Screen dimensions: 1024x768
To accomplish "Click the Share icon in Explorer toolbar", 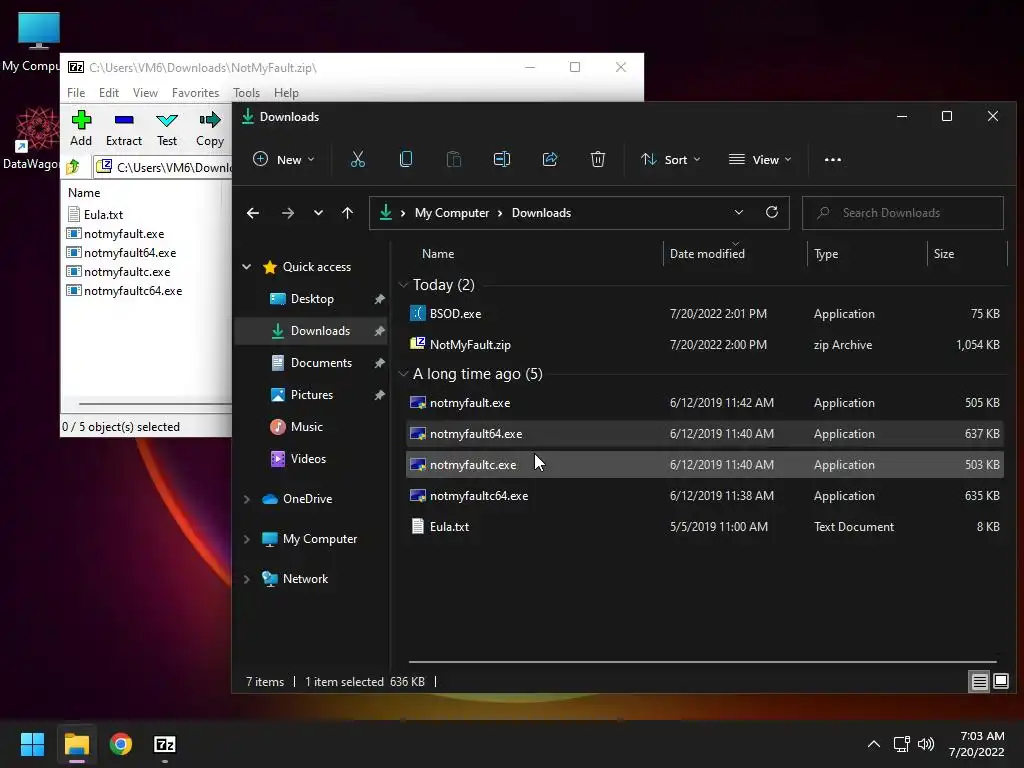I will click(x=550, y=159).
